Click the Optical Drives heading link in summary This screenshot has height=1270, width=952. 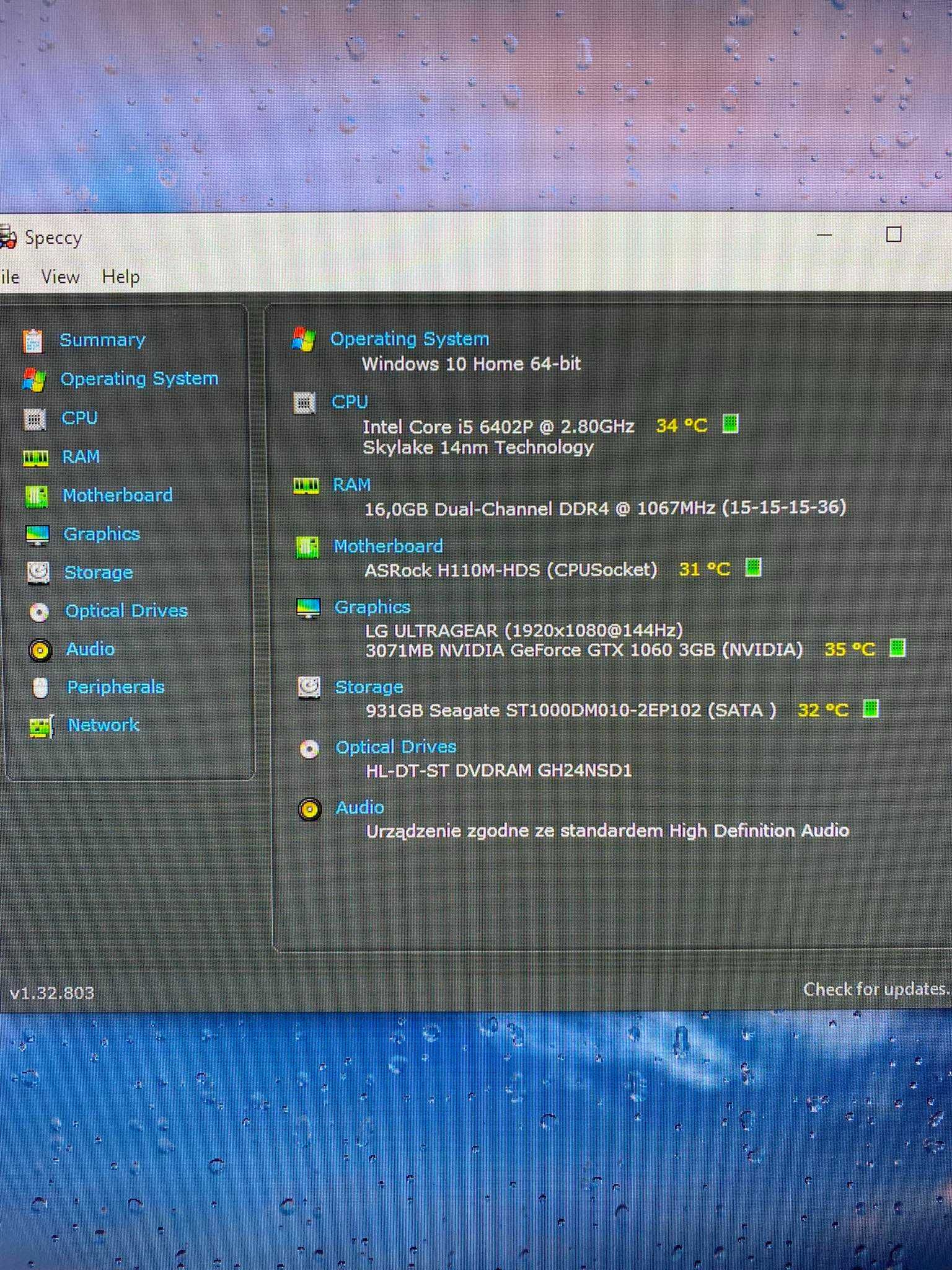pyautogui.click(x=395, y=747)
